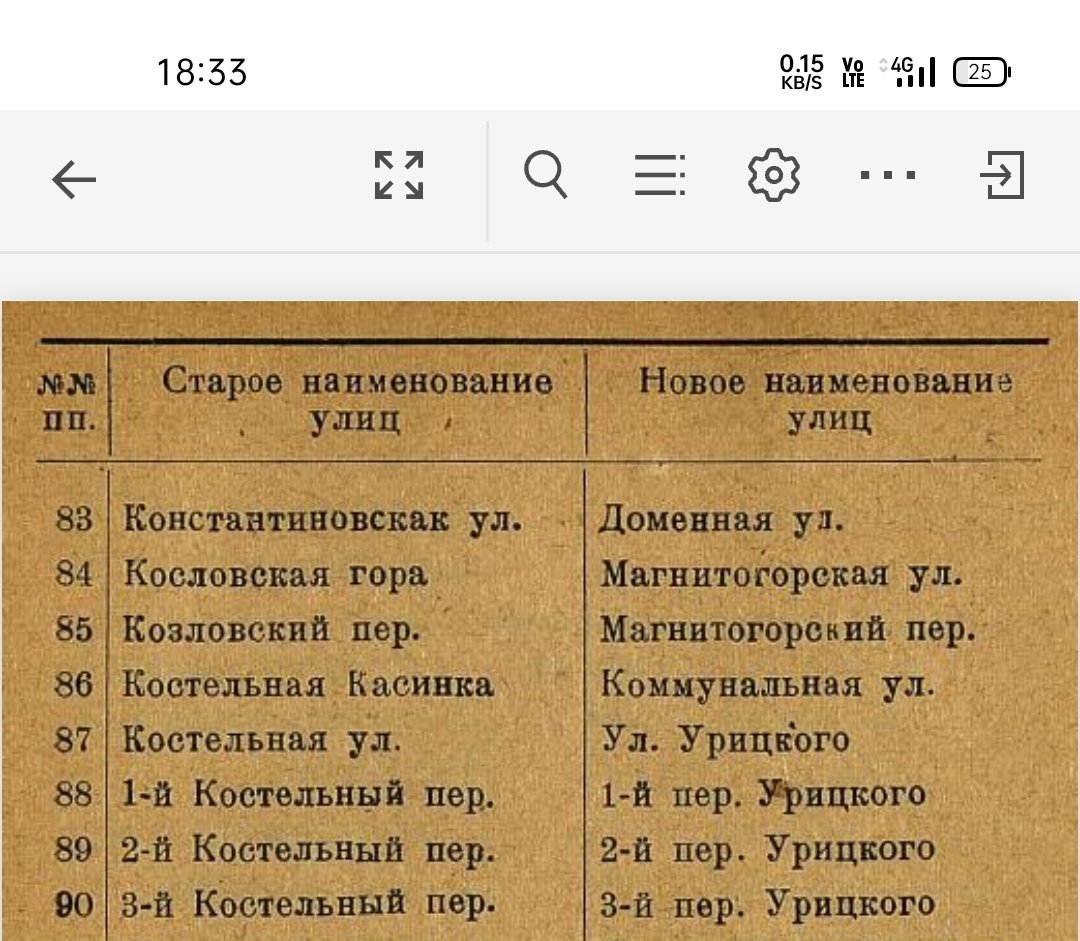The image size is (1080, 941).
Task: Tap the battery indicator showing 25
Action: 982,72
